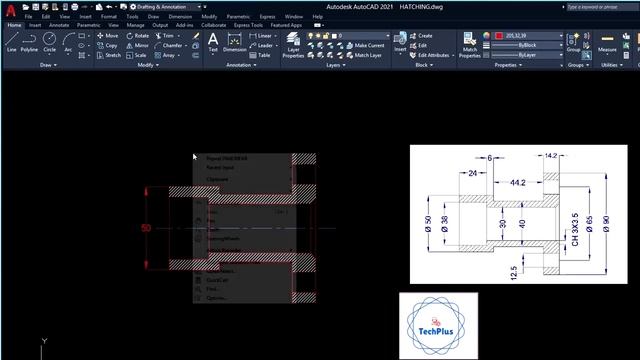Expand the Annotation panel

pyautogui.click(x=241, y=65)
